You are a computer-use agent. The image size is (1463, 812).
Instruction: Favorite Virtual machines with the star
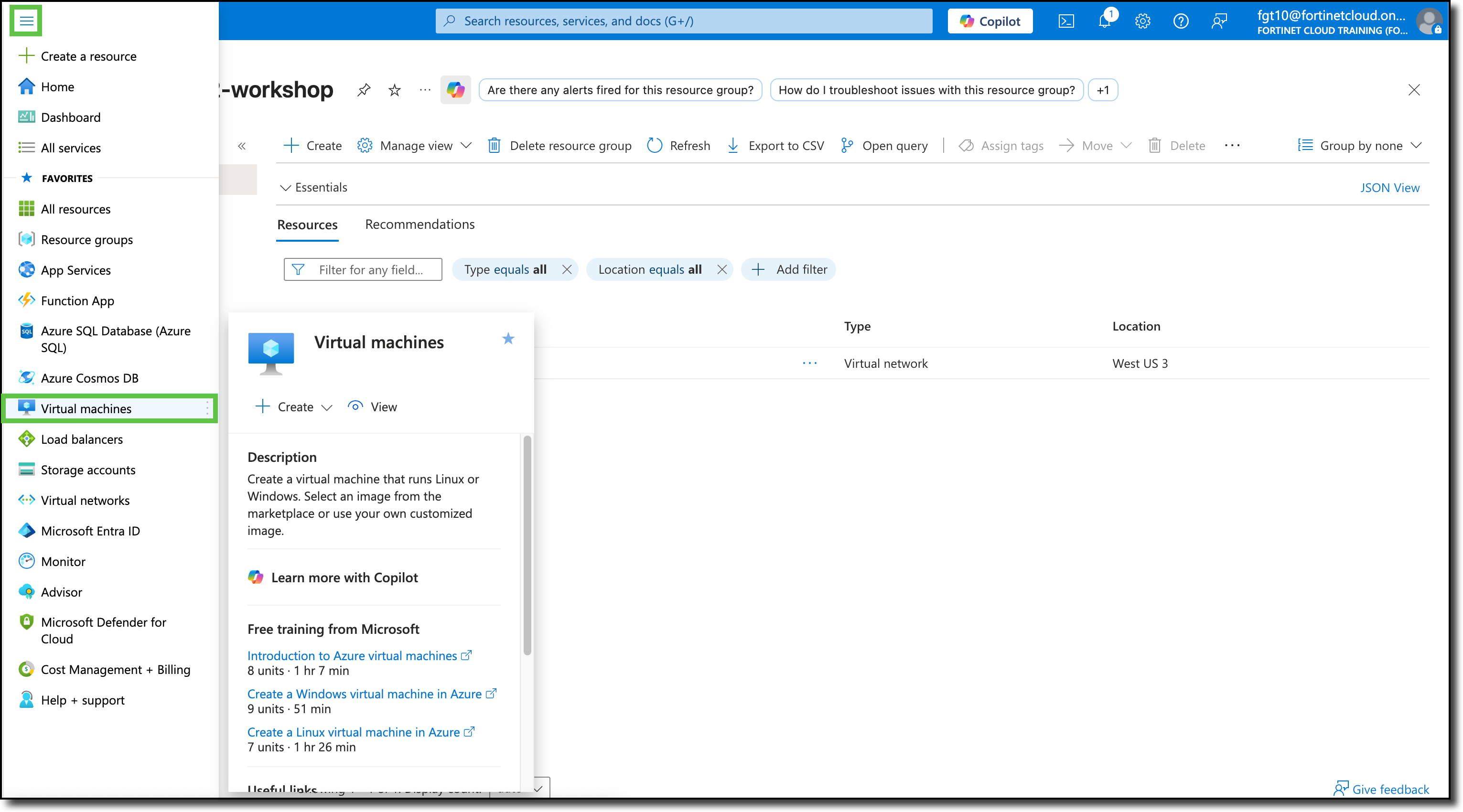click(508, 339)
